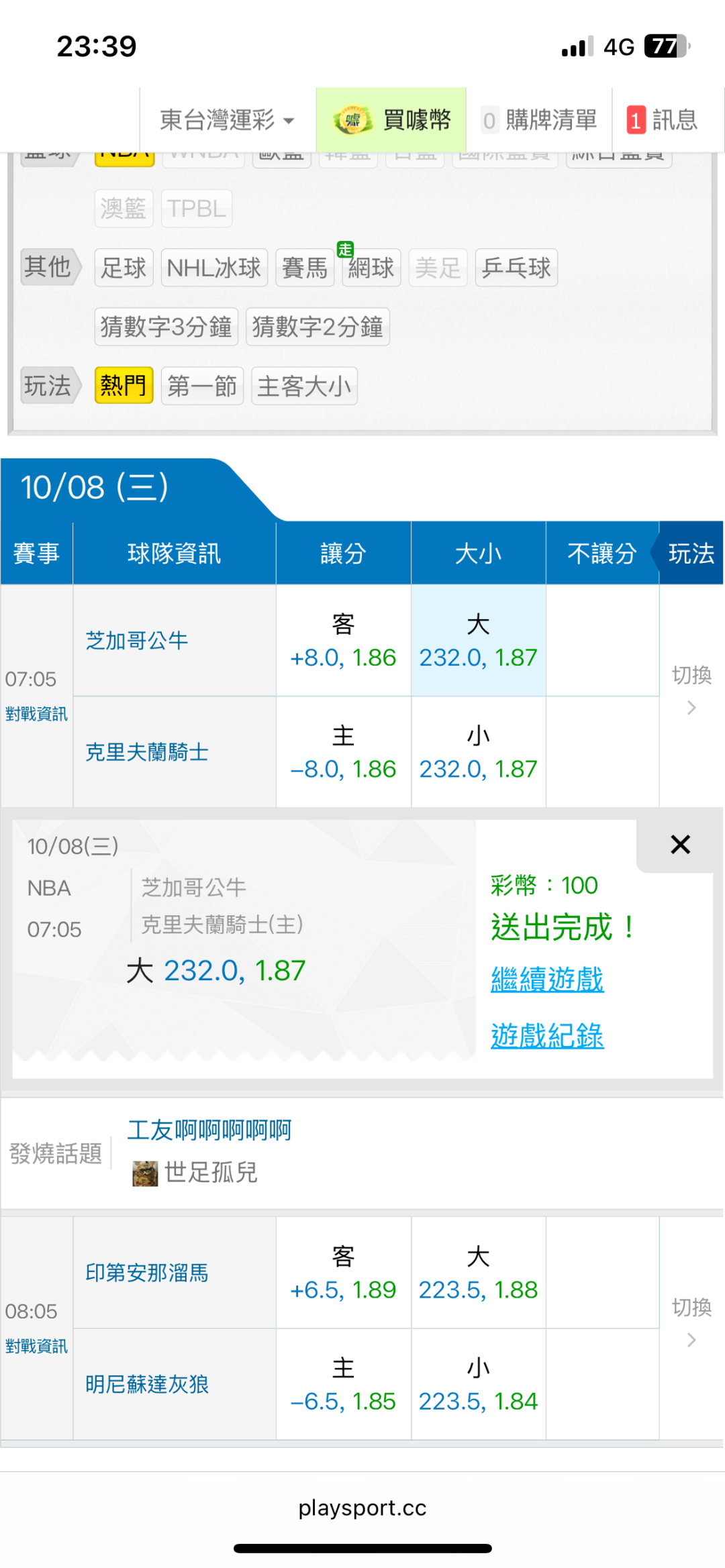Open 對戰資訊 for the 07:05 game

coord(36,714)
